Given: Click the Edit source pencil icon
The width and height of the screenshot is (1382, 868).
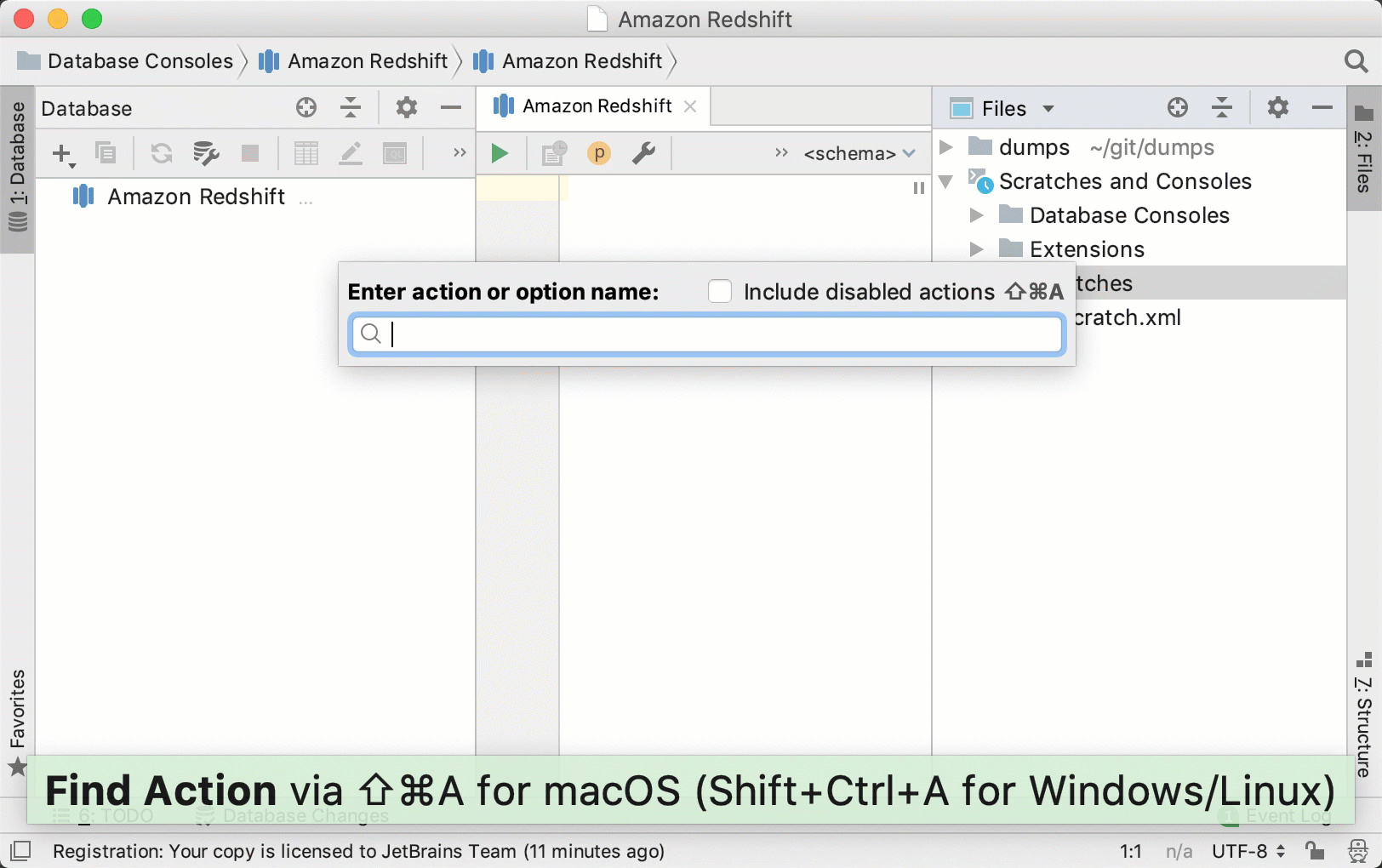Looking at the screenshot, I should pos(351,153).
